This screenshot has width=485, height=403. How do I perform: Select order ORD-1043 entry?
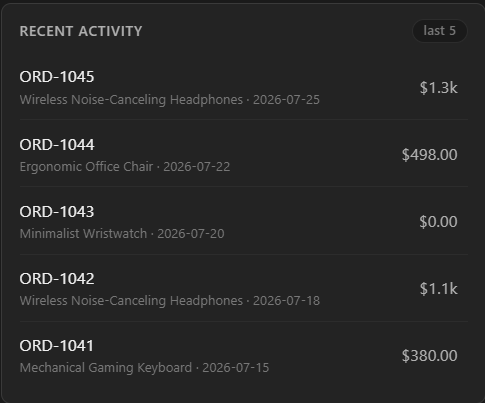coord(244,221)
